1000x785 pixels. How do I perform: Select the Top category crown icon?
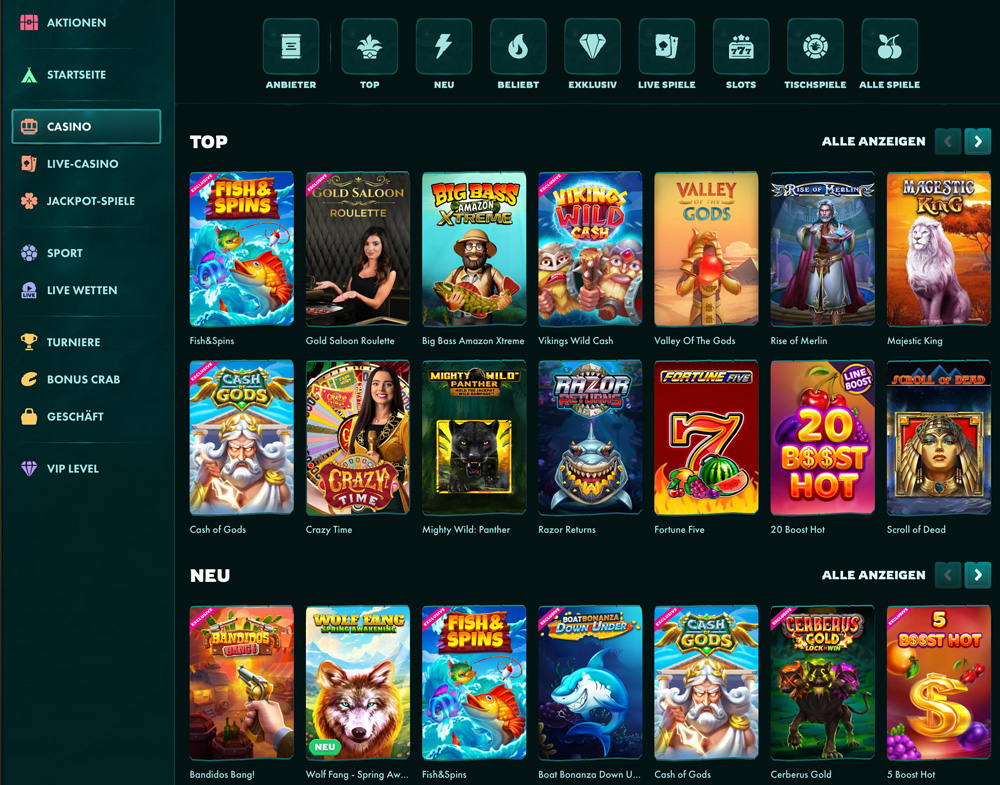point(369,47)
